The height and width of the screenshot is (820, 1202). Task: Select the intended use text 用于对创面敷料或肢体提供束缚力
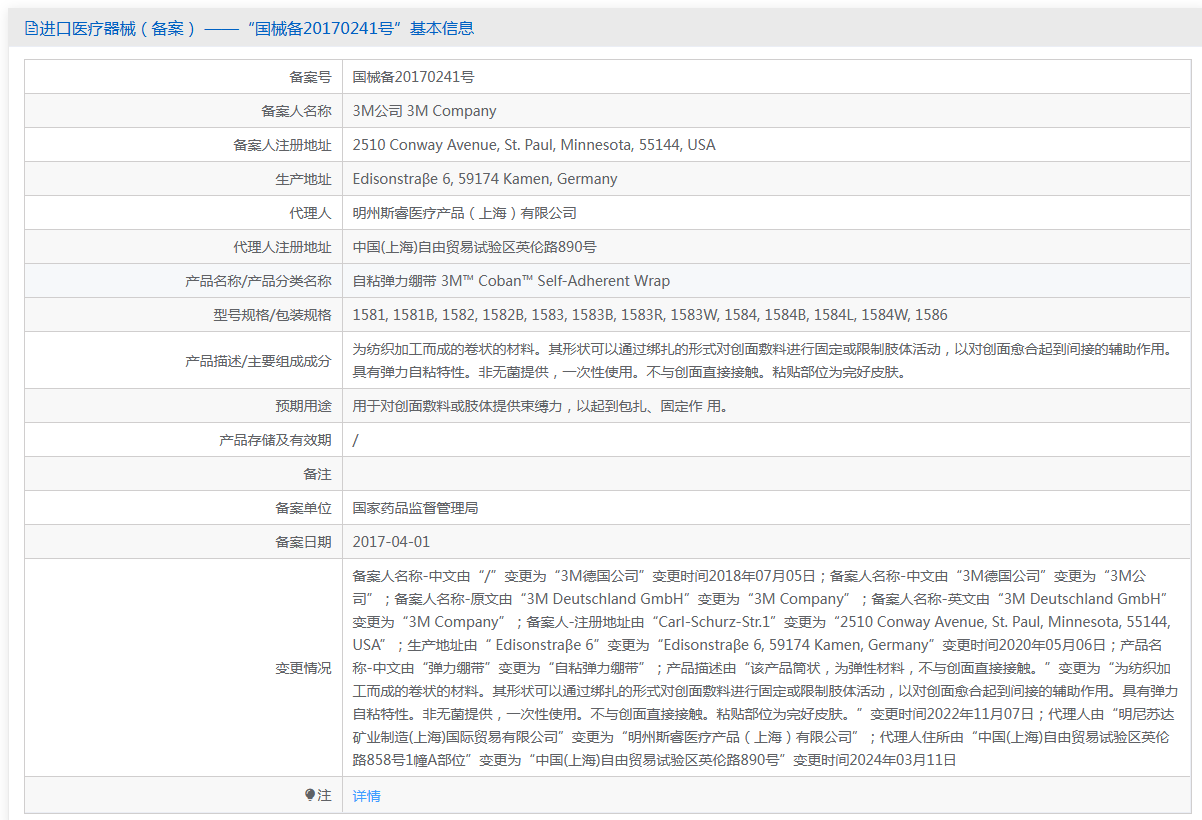point(540,406)
